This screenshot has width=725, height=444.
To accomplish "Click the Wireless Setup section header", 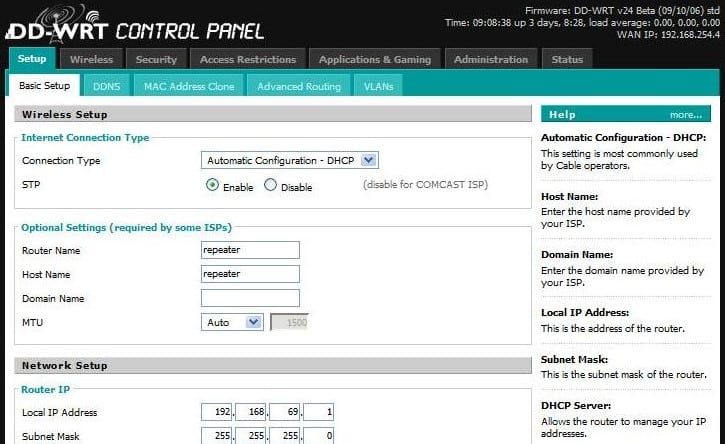I will point(273,114).
